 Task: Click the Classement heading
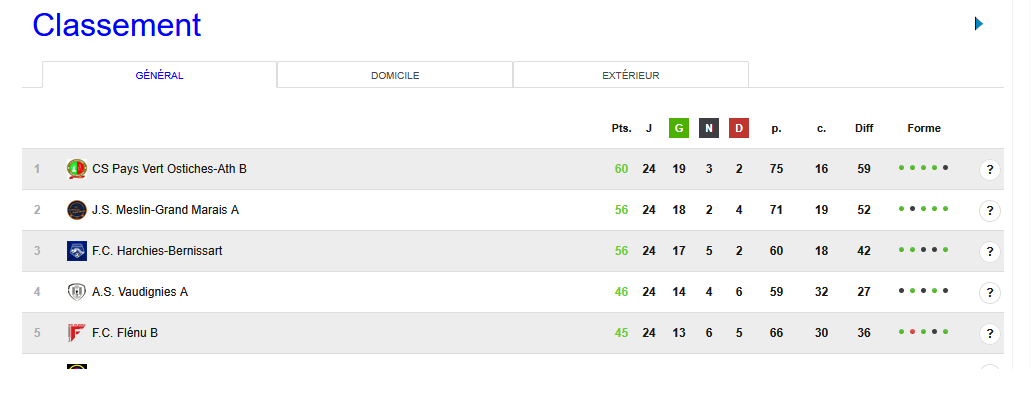point(116,25)
